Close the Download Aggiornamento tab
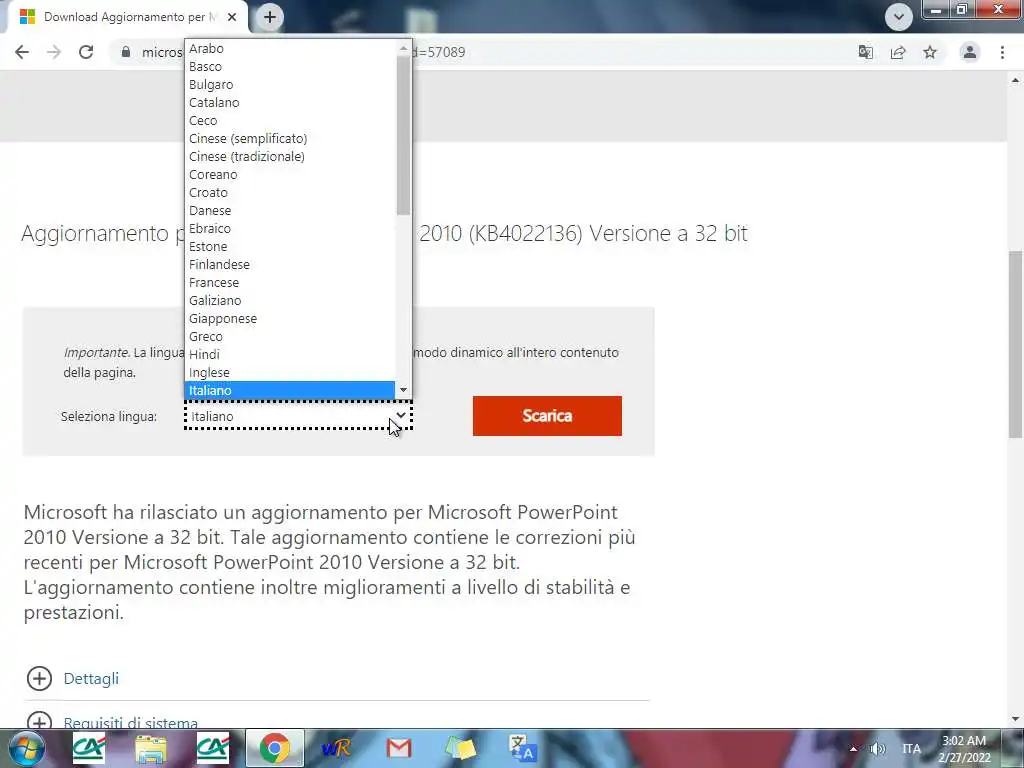1024x768 pixels. point(232,17)
